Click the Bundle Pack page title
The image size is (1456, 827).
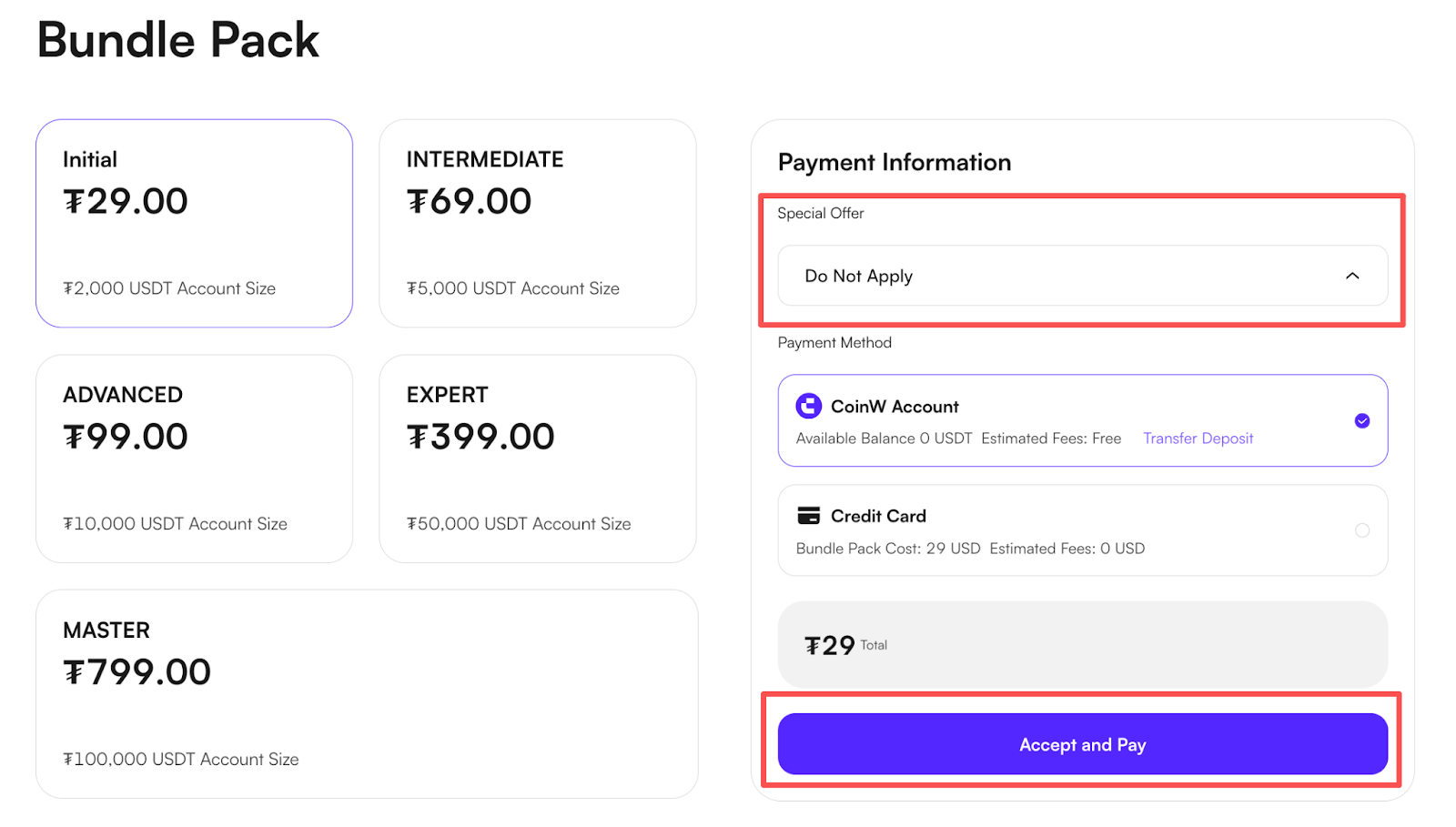tap(178, 40)
